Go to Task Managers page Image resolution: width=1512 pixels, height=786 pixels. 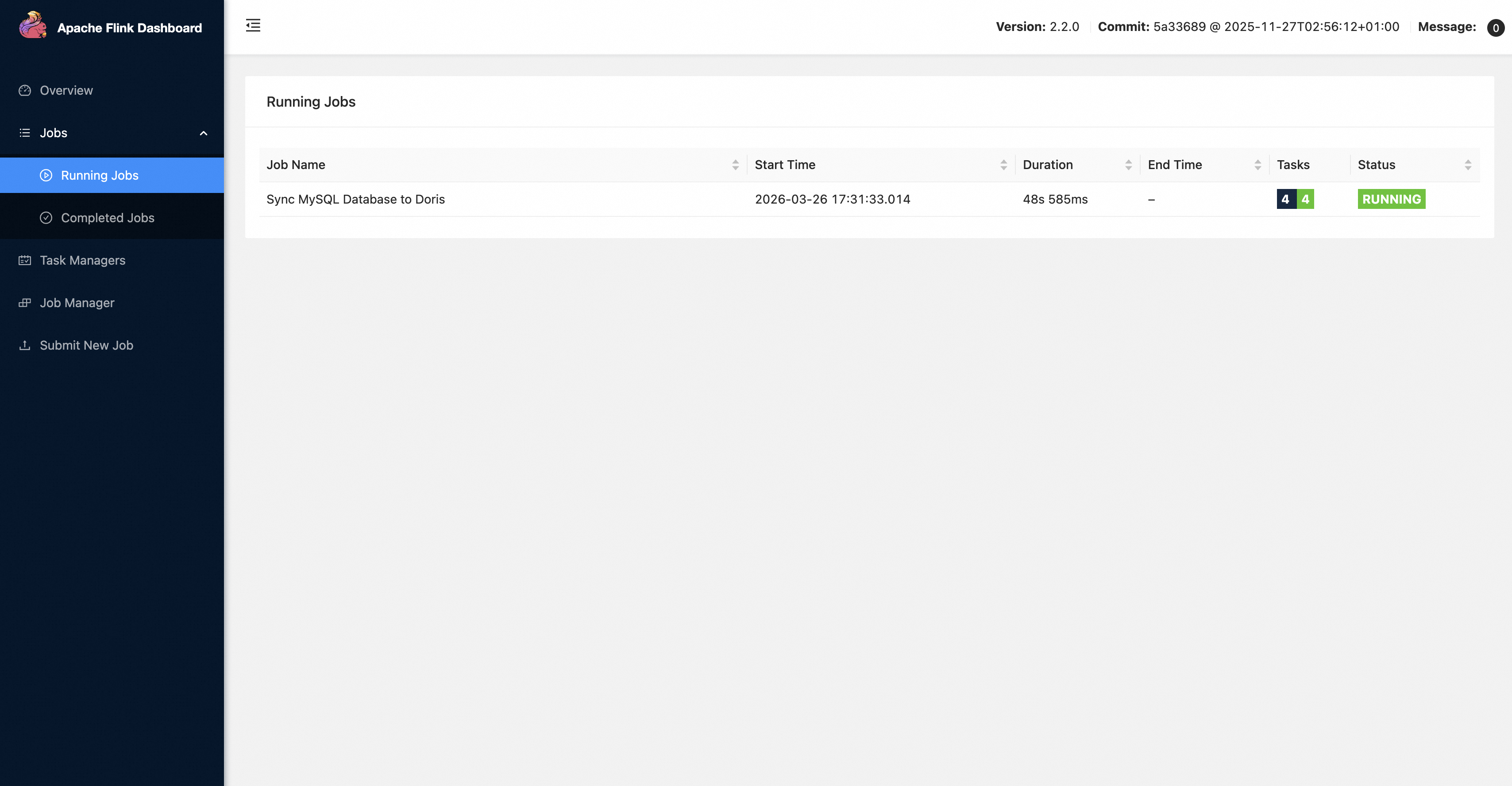coord(112,260)
